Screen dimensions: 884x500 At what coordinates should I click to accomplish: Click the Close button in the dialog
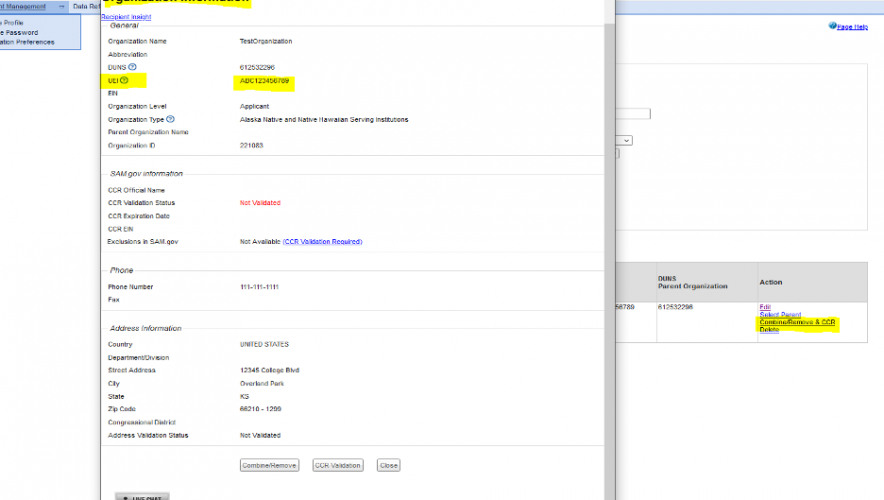(x=388, y=465)
